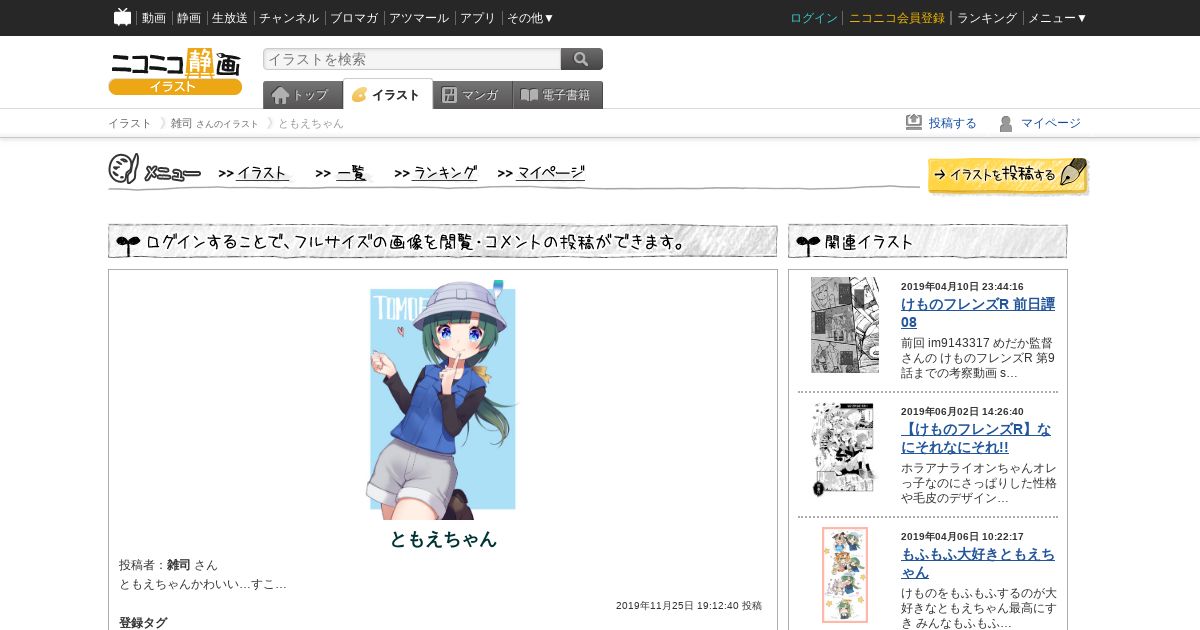Screen dimensions: 1200x630
Task: Click the ニコニコ会員登録 link
Action: [x=897, y=18]
